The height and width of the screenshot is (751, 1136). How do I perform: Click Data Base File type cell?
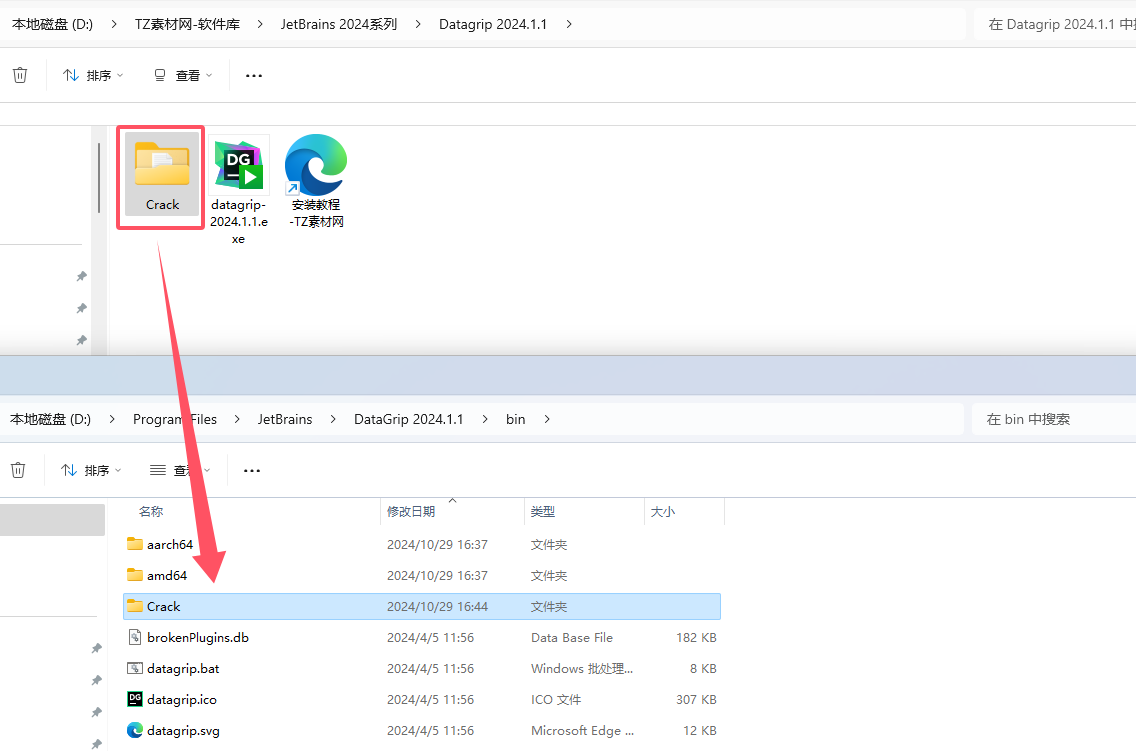(x=572, y=638)
